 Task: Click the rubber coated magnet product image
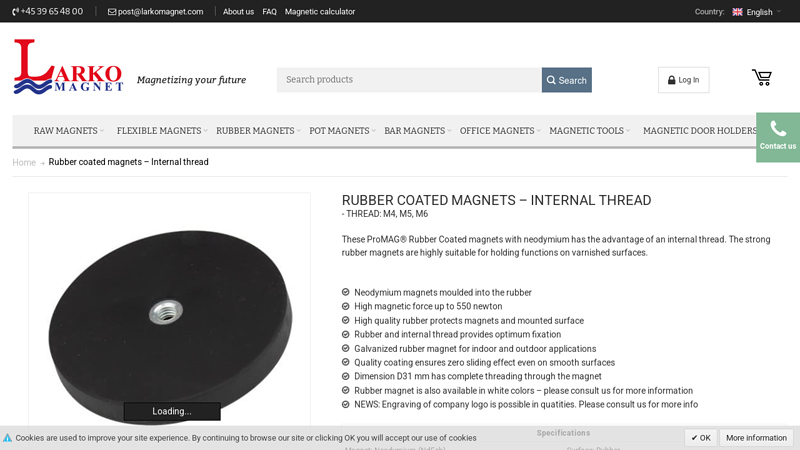(170, 327)
